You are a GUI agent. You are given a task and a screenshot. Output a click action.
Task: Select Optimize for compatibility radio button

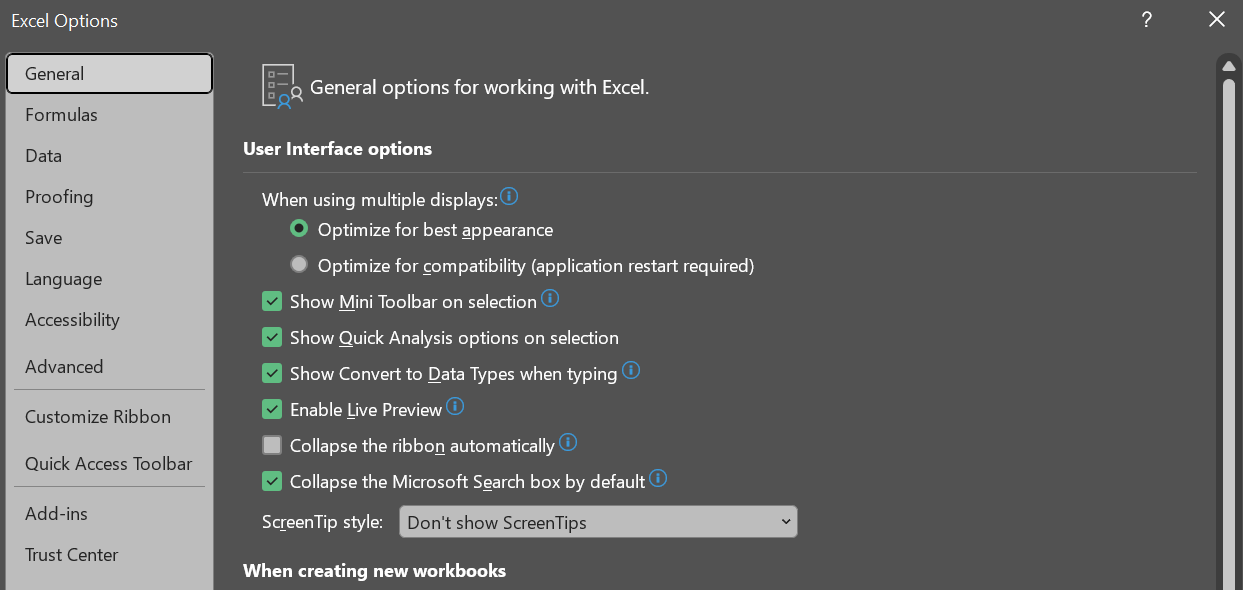point(299,266)
